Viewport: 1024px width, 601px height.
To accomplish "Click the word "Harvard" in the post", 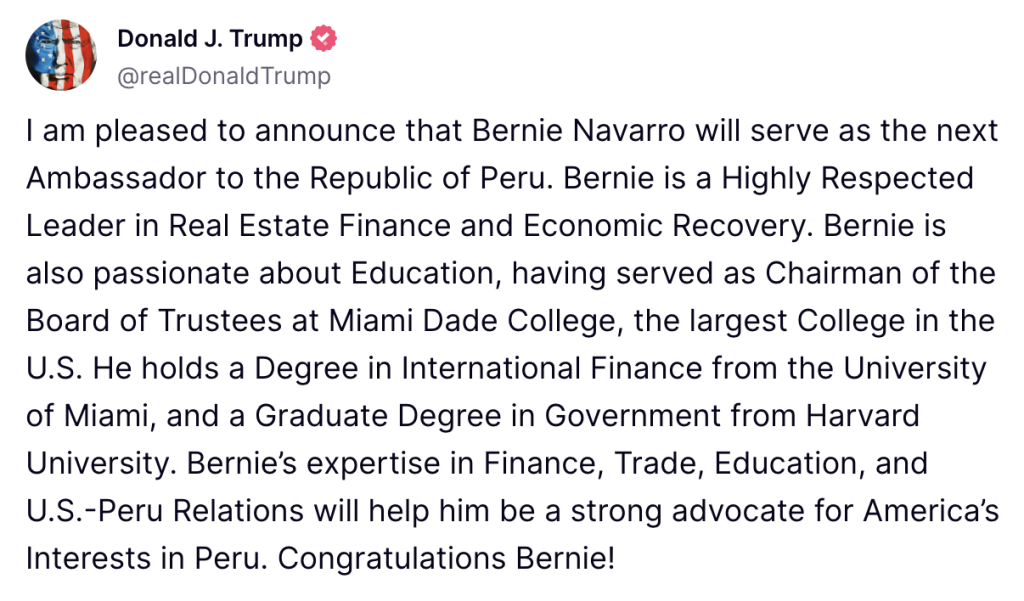I will pos(863,416).
